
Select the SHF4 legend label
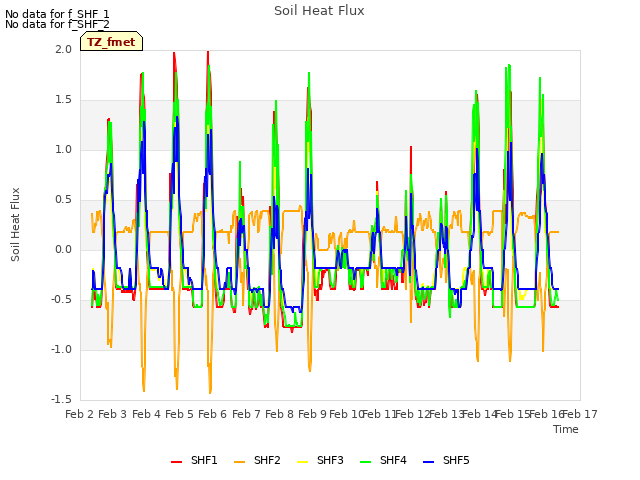point(393,460)
